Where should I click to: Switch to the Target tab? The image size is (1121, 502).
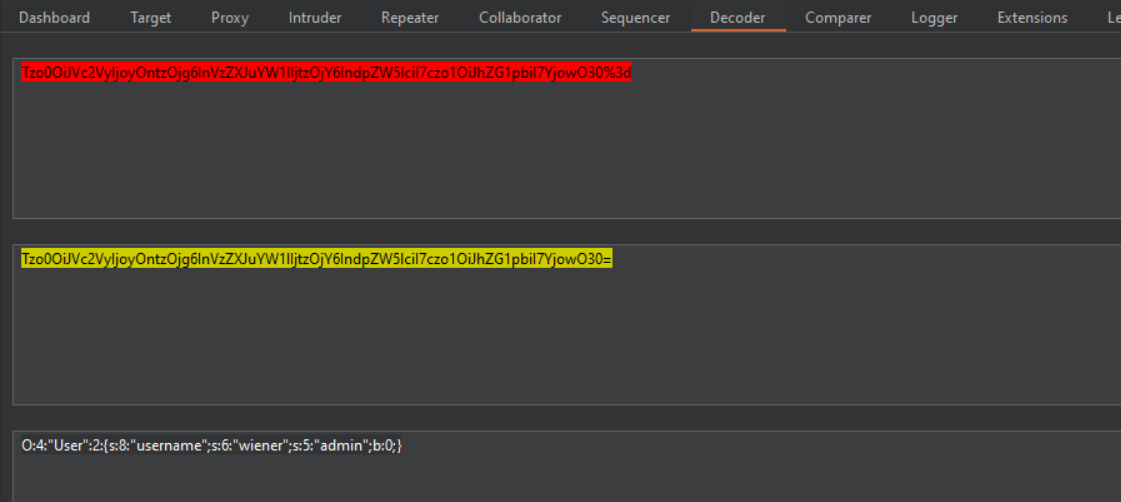coord(150,18)
